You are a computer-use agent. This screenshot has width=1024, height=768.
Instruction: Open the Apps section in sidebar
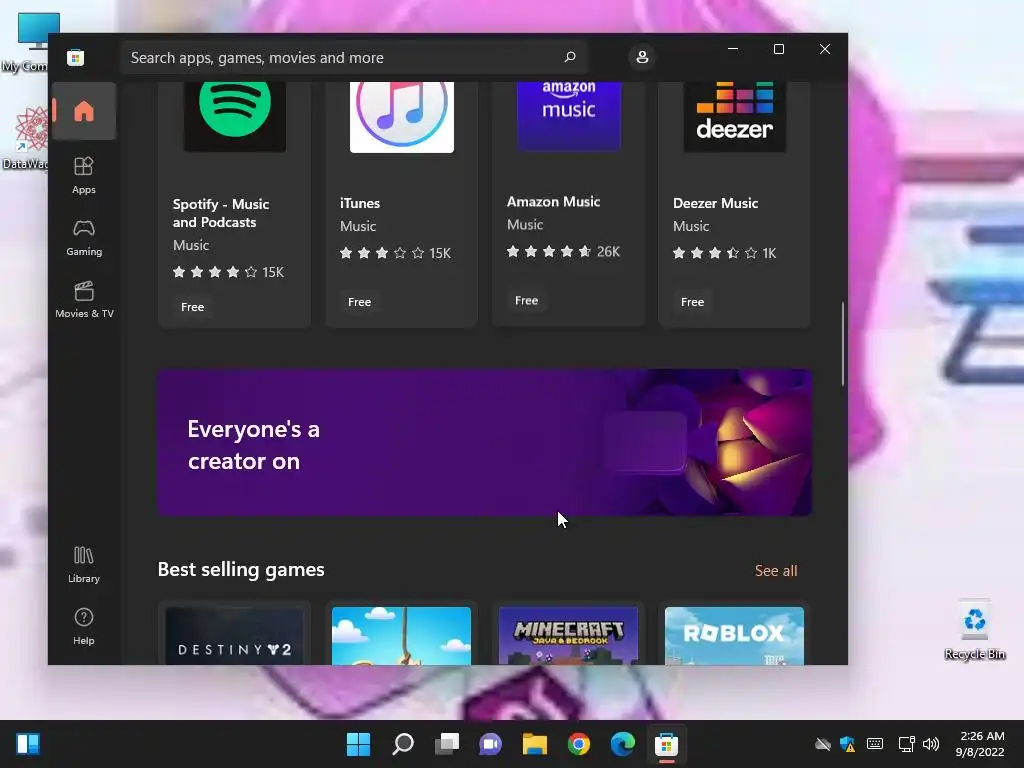[x=84, y=175]
